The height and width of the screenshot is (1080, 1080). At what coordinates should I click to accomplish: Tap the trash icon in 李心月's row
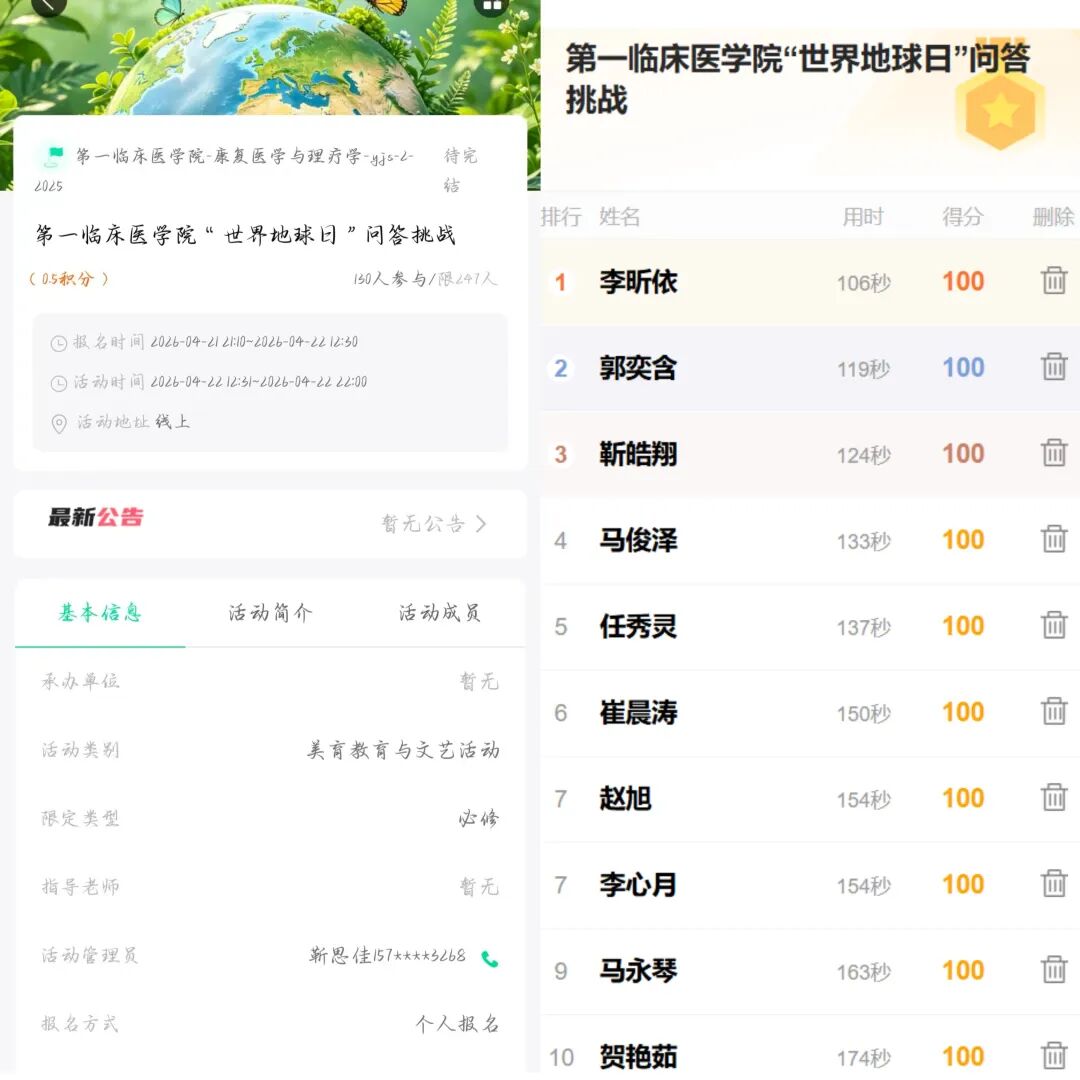(x=1054, y=884)
